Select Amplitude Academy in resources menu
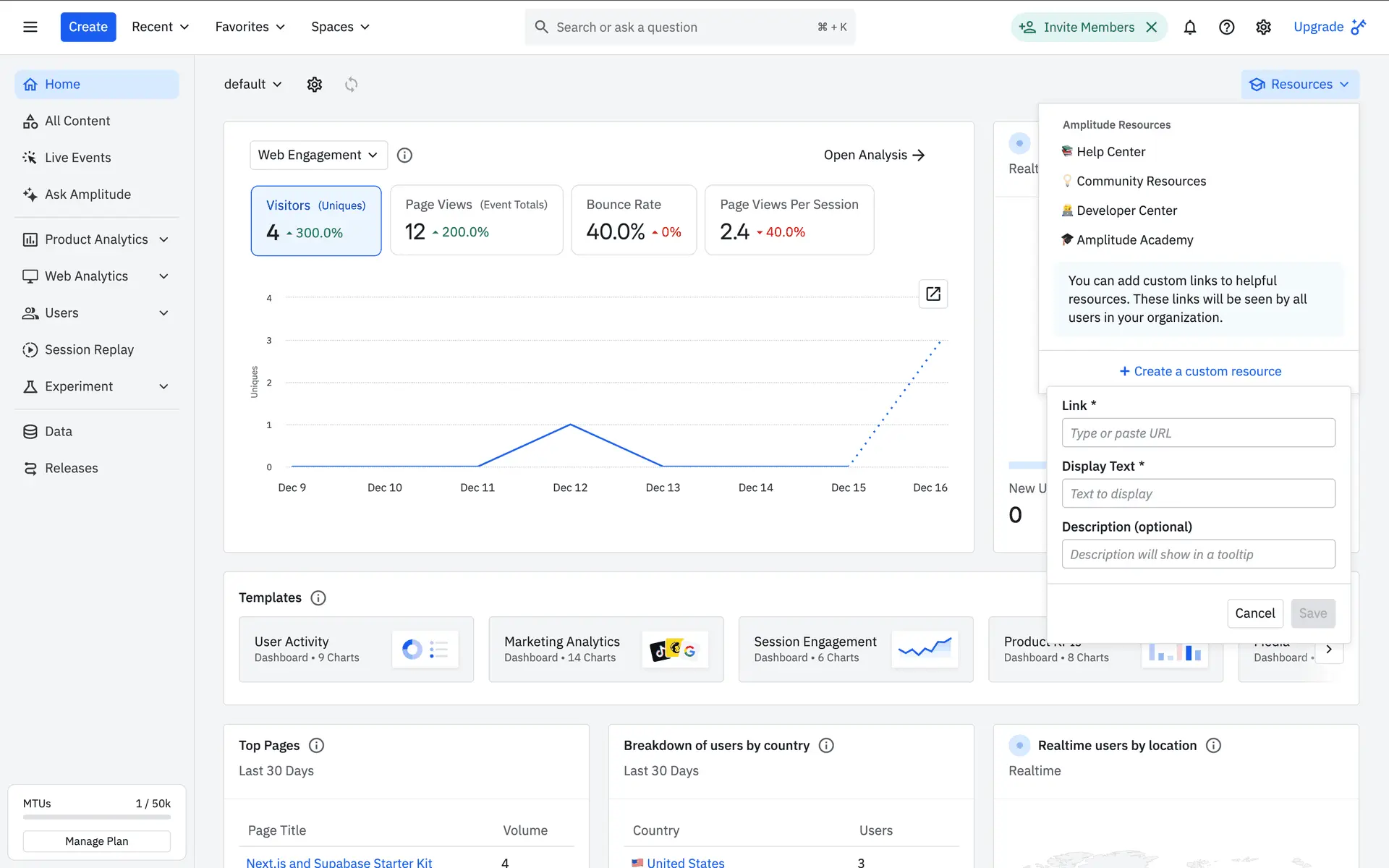Viewport: 1389px width, 868px height. tap(1134, 239)
